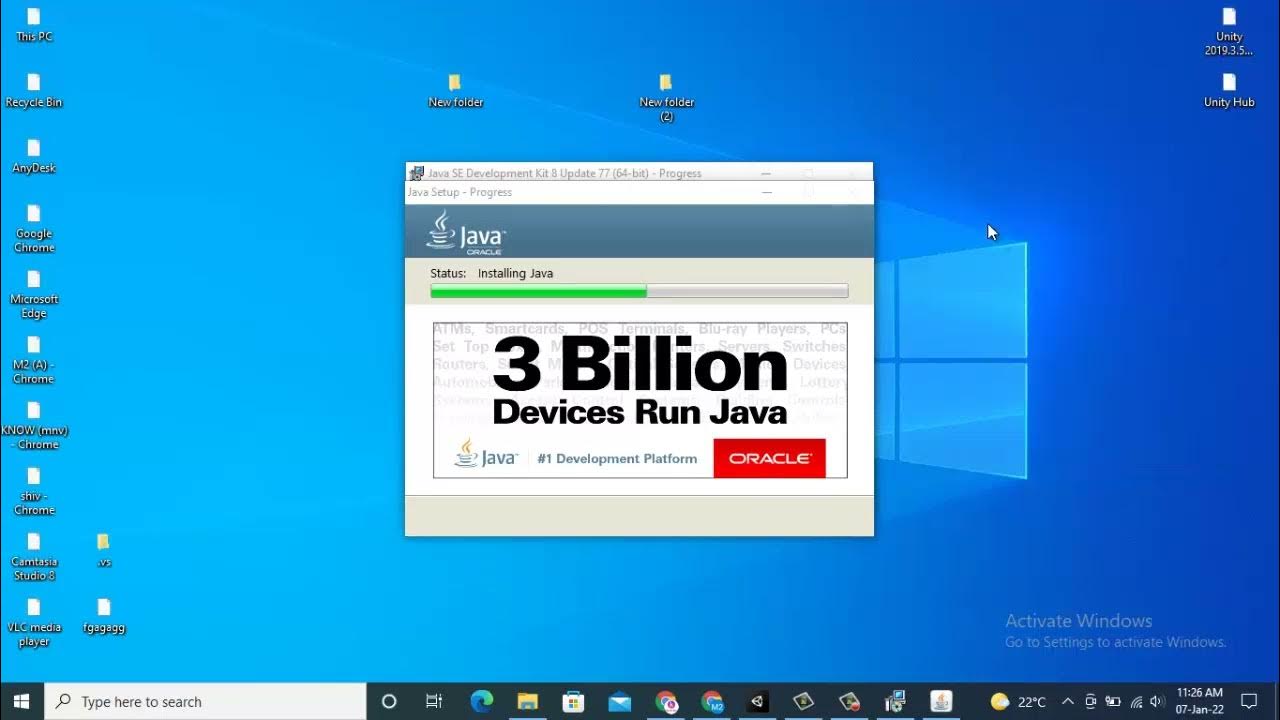Select the Microsoft Edge desktop shortcut
This screenshot has height=720, width=1280.
(34, 294)
